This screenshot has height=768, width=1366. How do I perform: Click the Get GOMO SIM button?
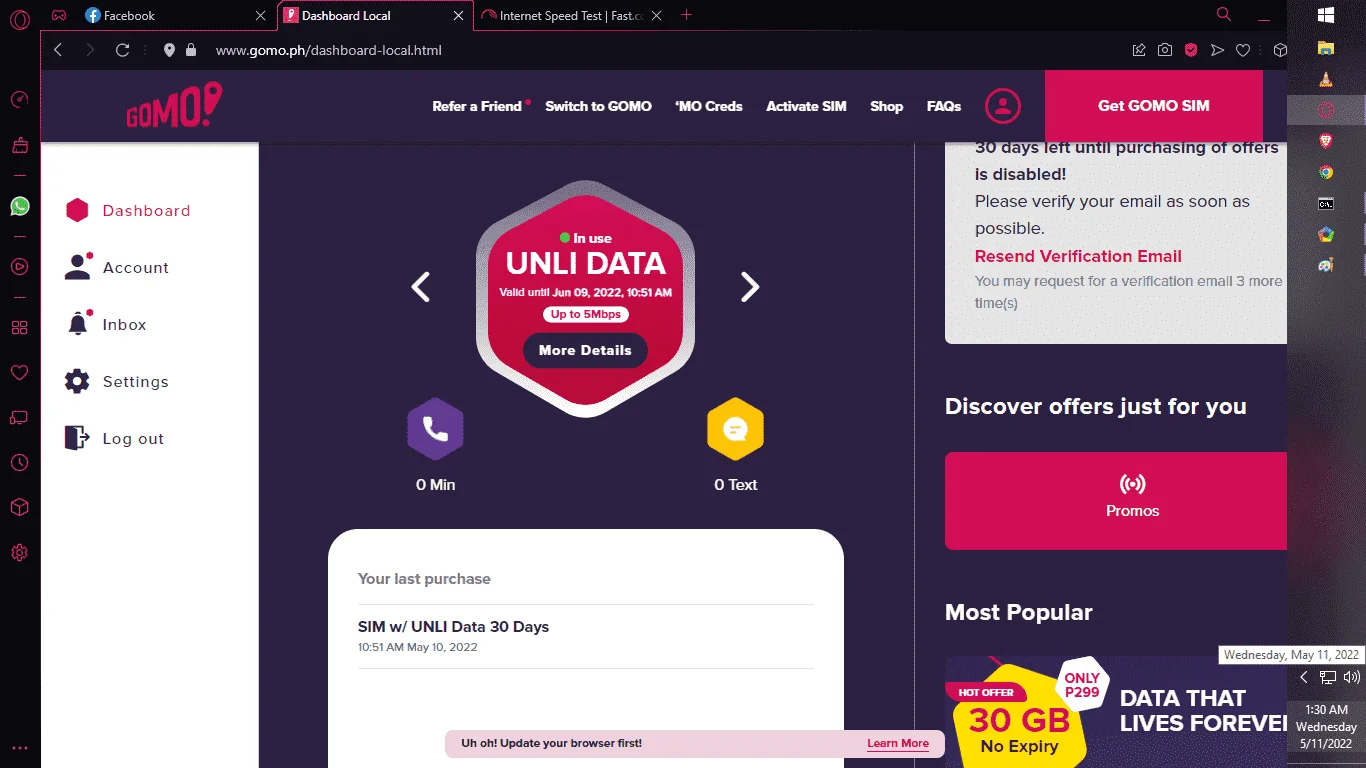click(1154, 106)
